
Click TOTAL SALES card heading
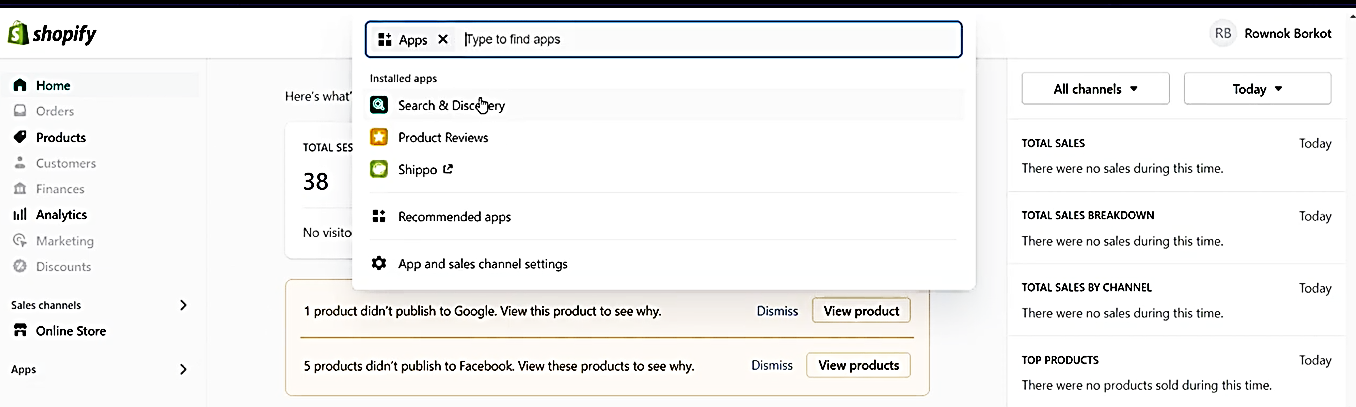1053,143
